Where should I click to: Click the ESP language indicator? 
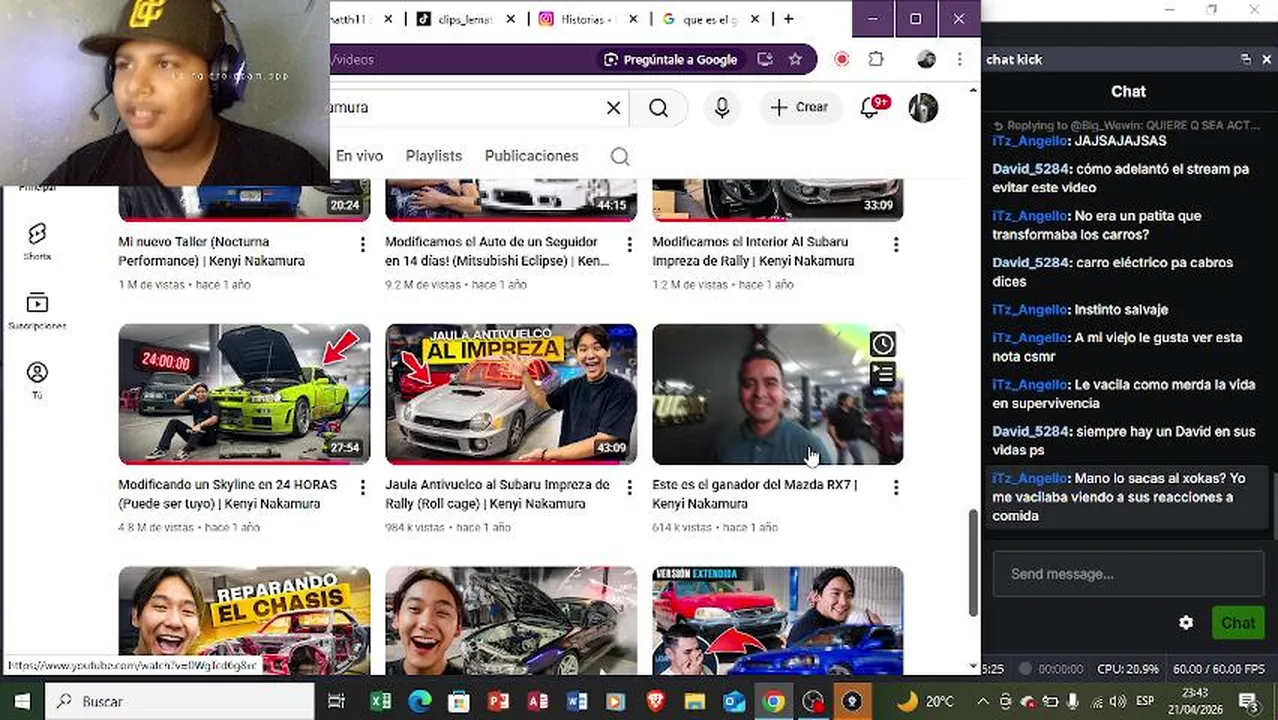click(x=1145, y=701)
